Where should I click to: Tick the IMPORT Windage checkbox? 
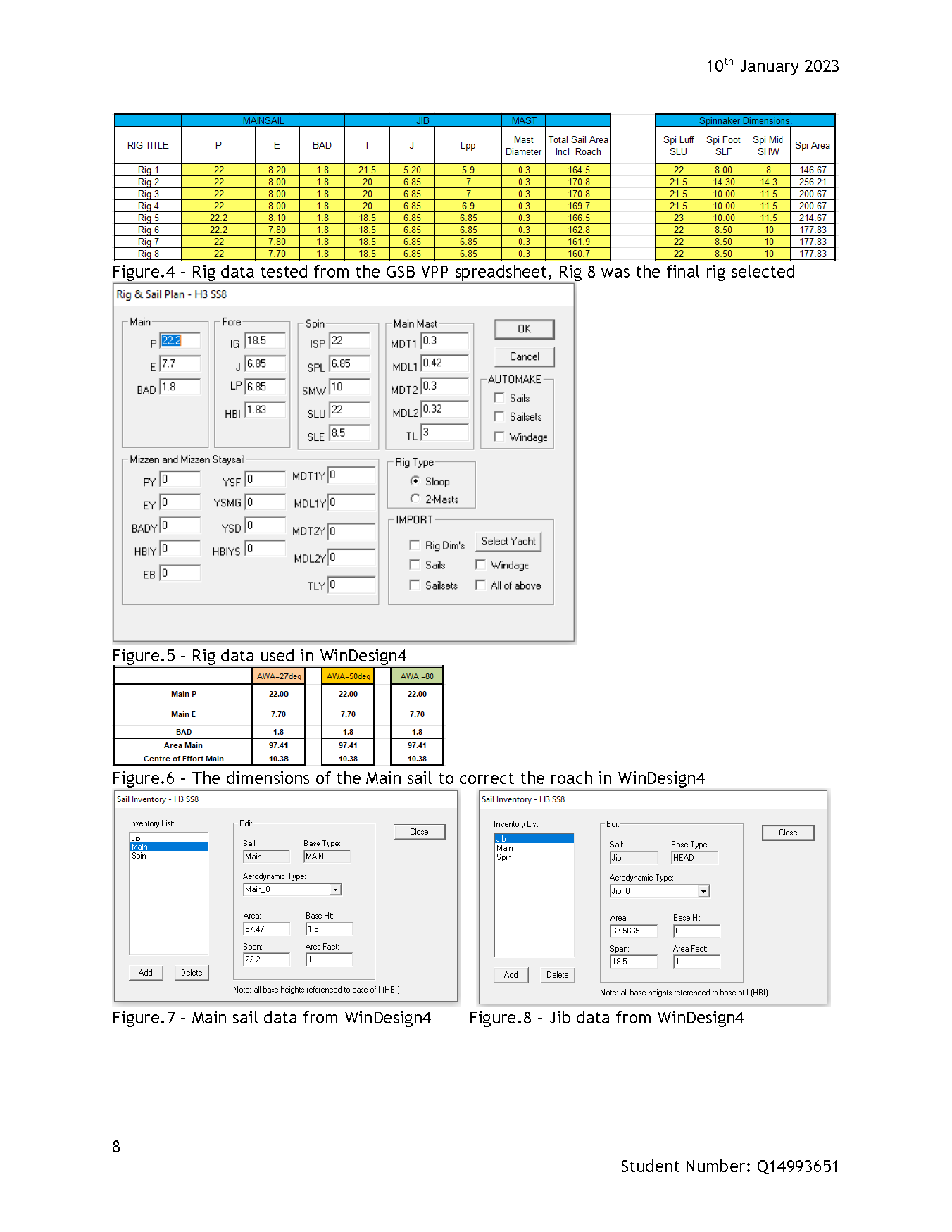[x=480, y=565]
